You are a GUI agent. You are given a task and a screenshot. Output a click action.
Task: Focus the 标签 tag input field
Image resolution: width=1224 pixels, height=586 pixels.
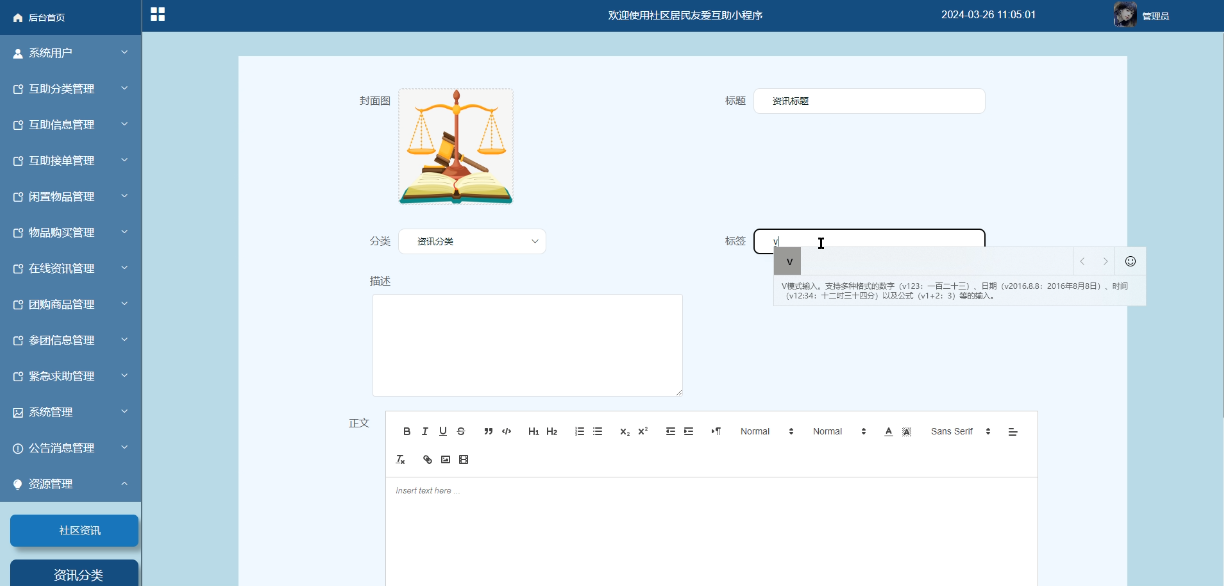click(x=869, y=241)
